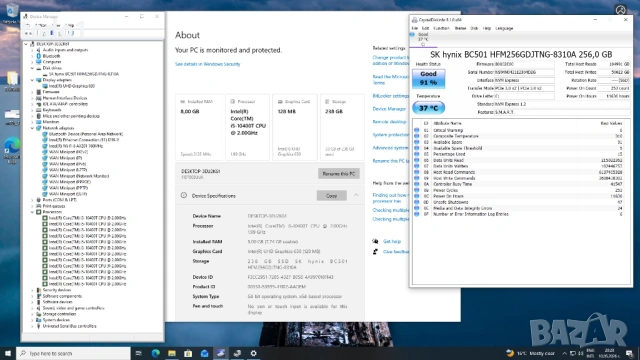
Task: Launch Microsoft Edge from the taskbar
Action: pos(156,353)
